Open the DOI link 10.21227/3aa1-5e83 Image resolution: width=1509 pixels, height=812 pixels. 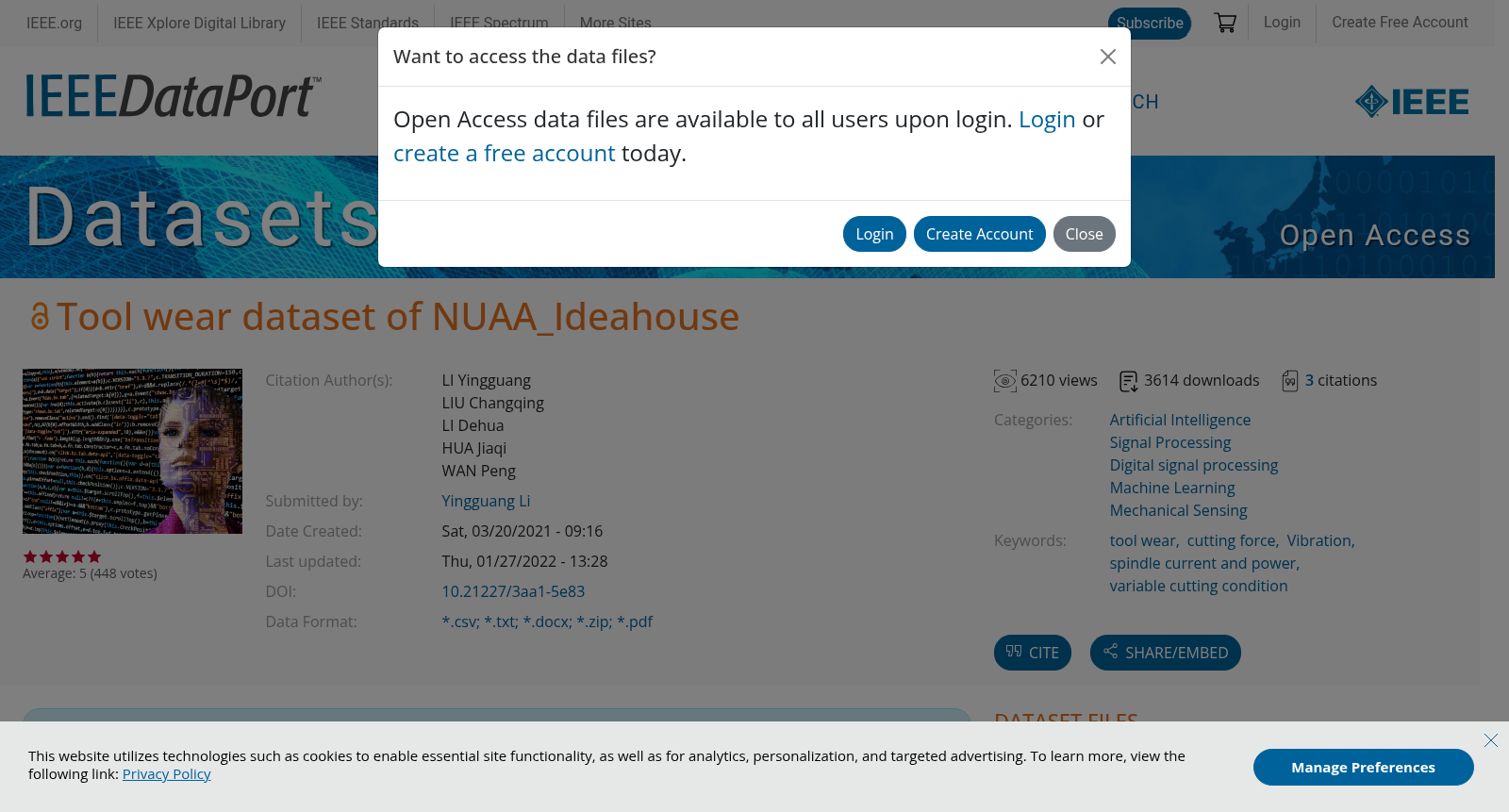tap(513, 592)
